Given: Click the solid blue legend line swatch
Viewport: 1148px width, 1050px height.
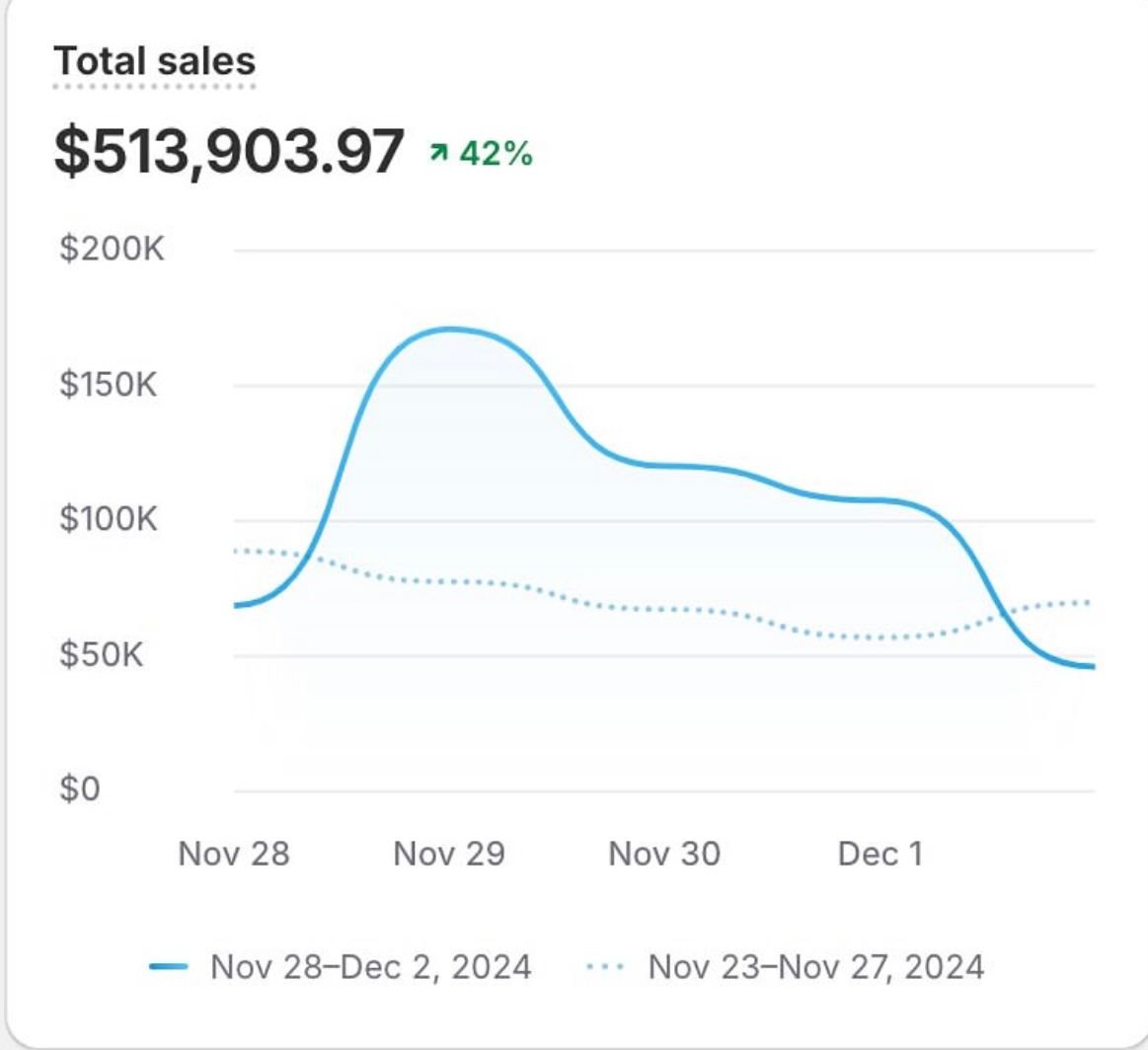Looking at the screenshot, I should pos(169,967).
